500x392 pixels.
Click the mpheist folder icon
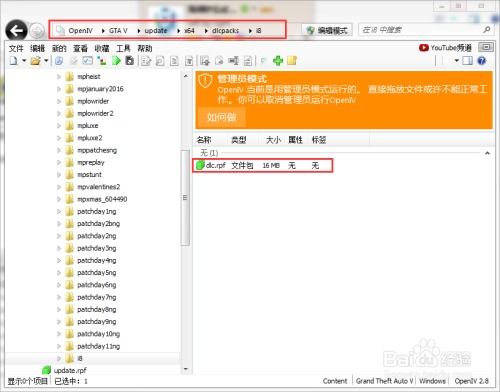pos(69,77)
